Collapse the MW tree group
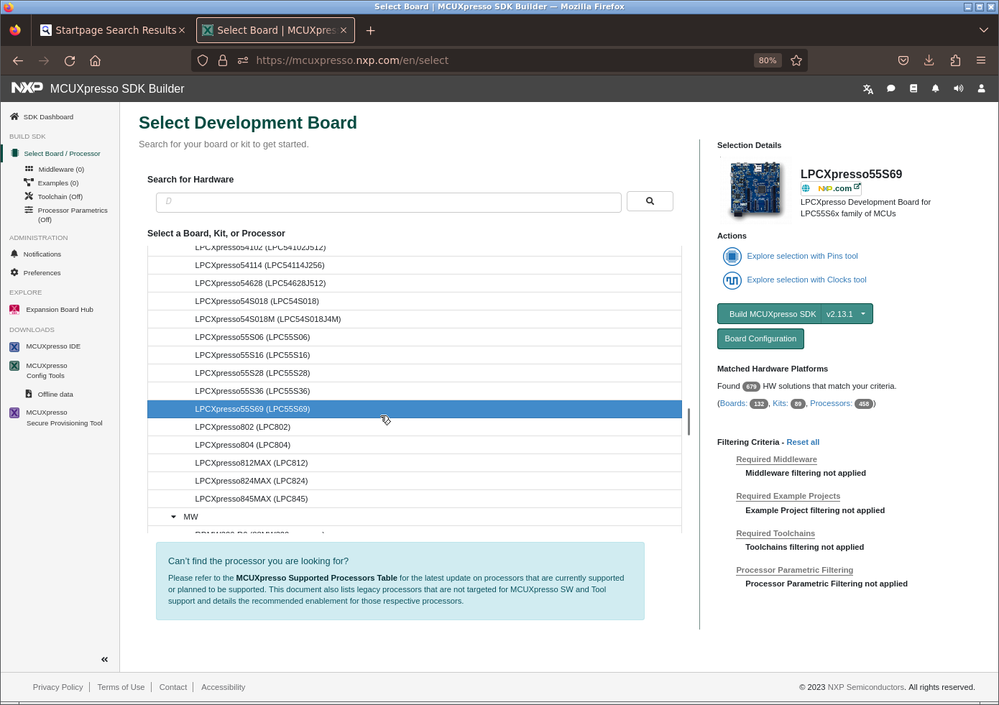Viewport: 999px width, 705px height. [173, 517]
